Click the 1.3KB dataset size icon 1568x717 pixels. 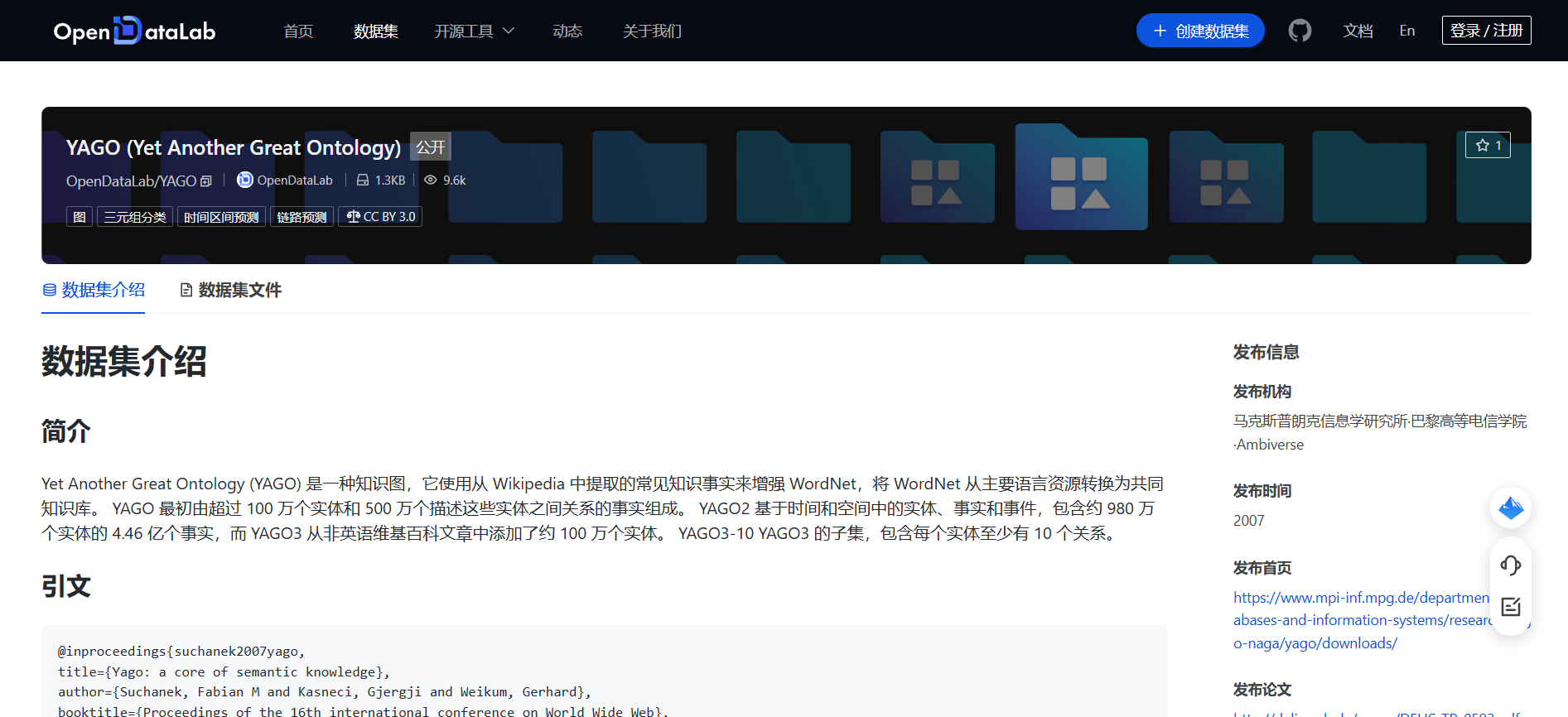coord(362,180)
